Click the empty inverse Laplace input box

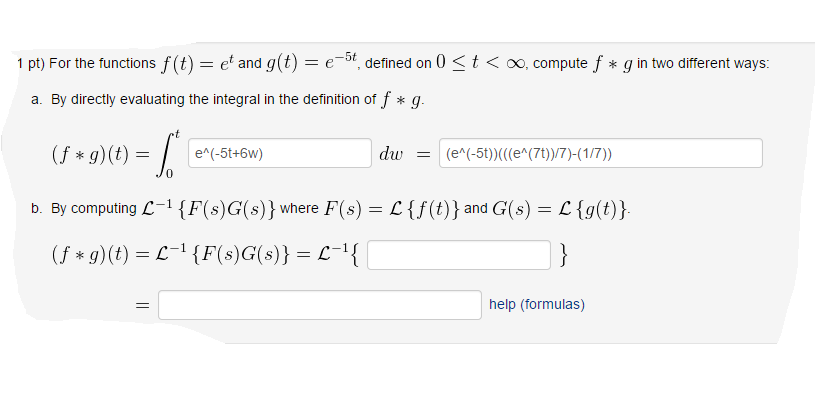click(459, 255)
